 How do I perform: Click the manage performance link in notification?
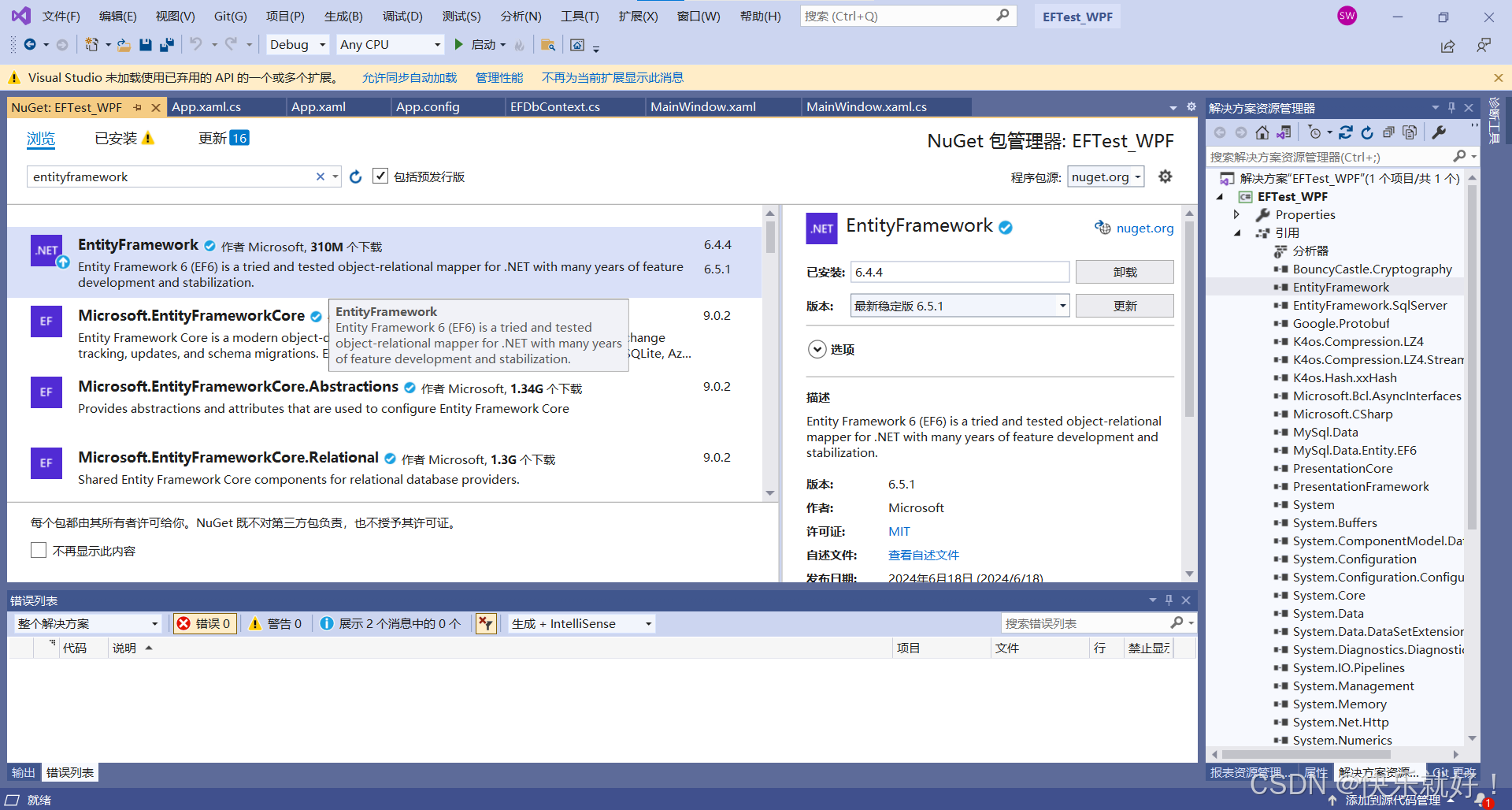499,77
